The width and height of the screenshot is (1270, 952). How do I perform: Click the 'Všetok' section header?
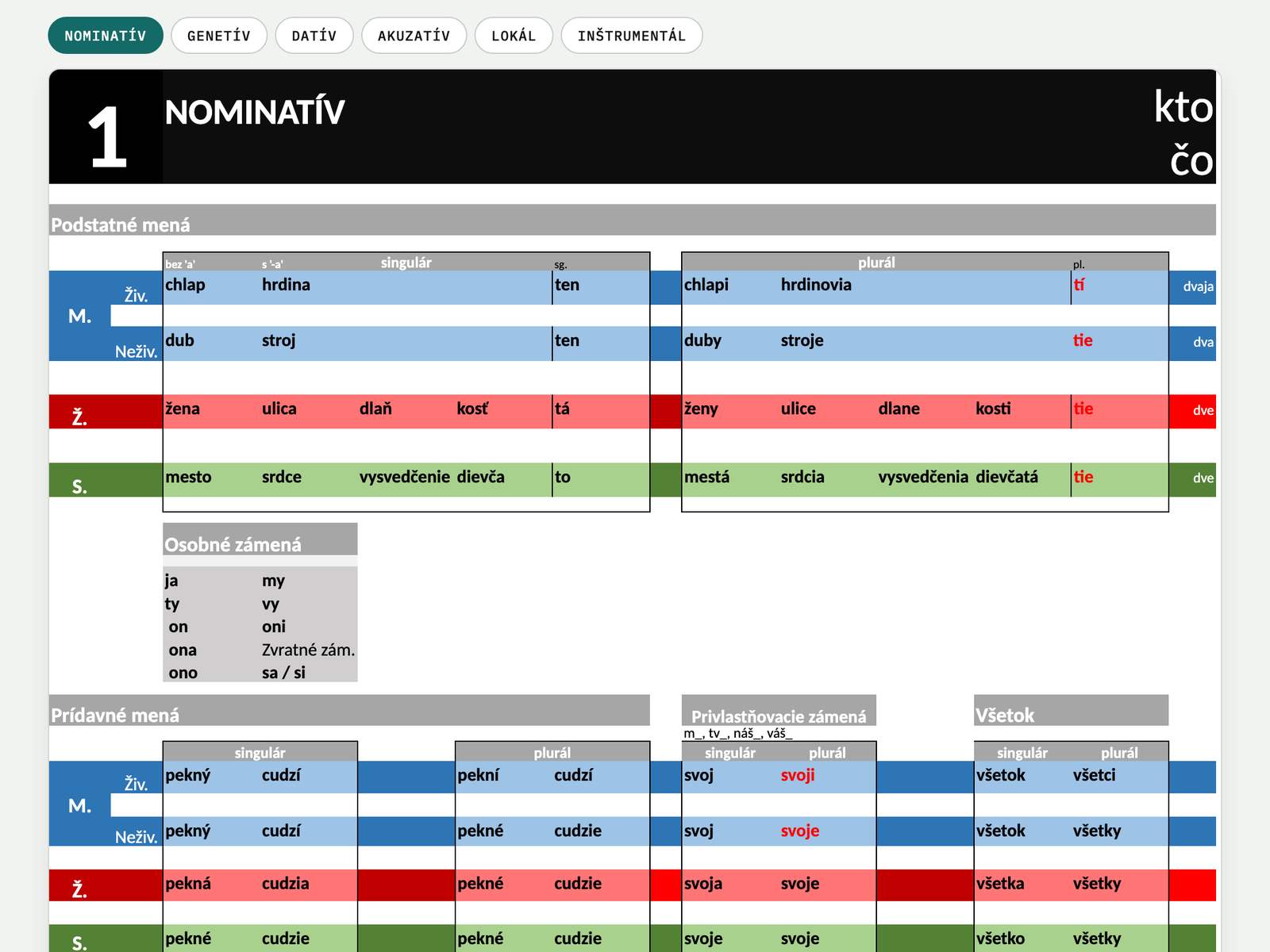[1072, 711]
